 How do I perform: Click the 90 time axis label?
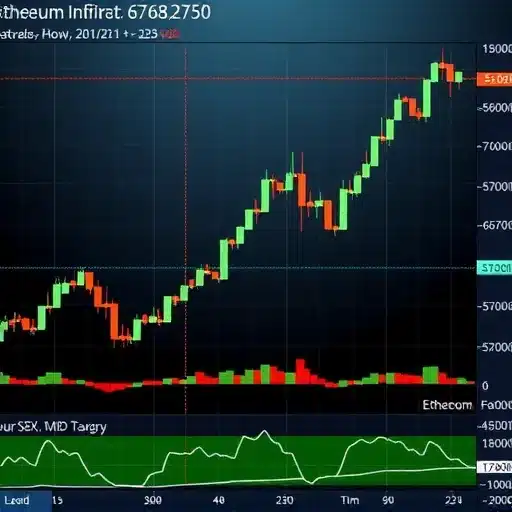tap(388, 500)
